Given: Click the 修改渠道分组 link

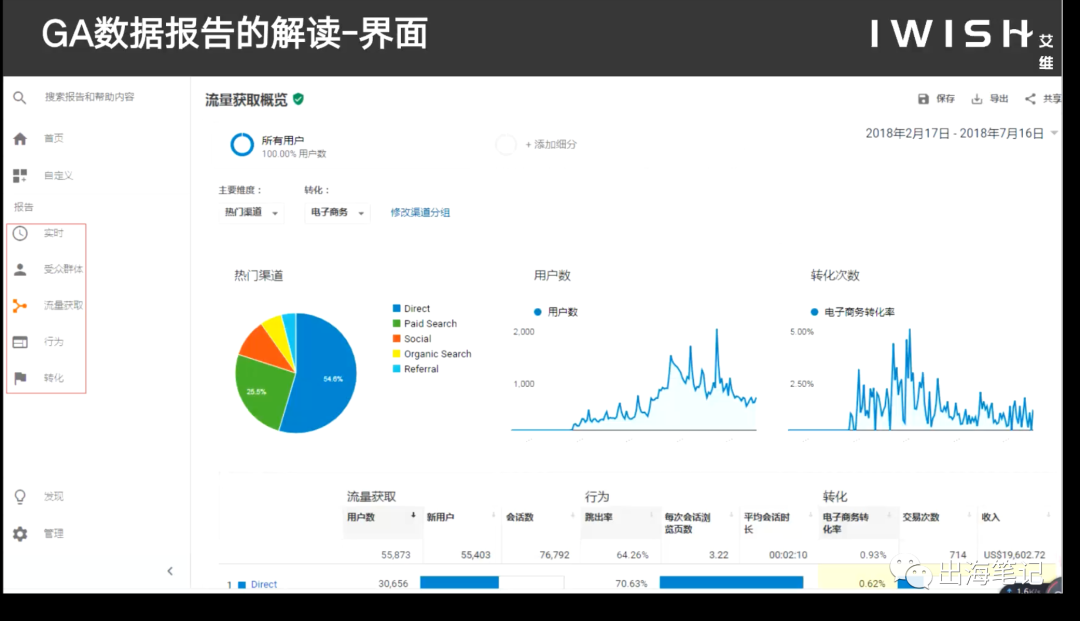Looking at the screenshot, I should (419, 212).
